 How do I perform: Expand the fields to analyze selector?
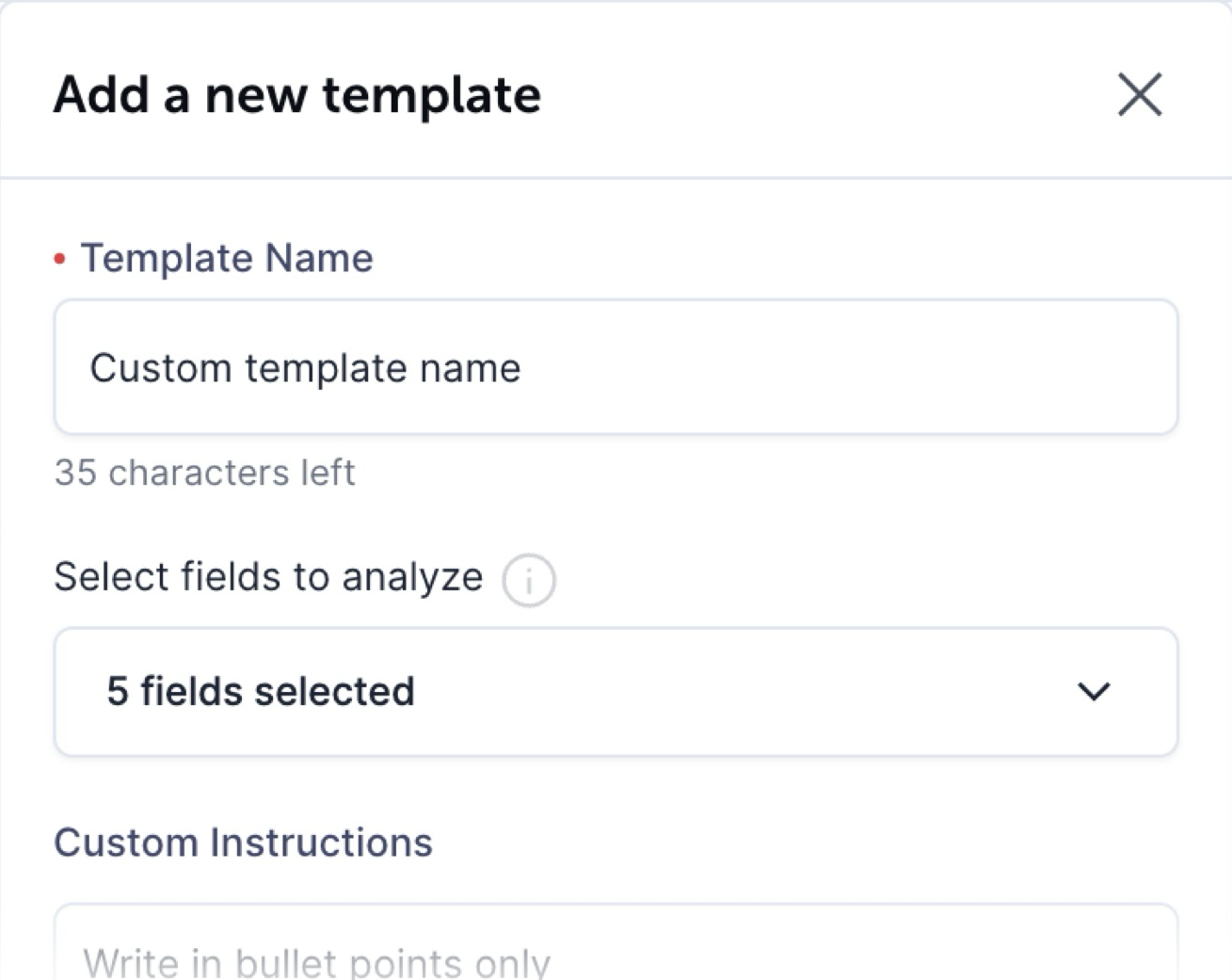coord(616,692)
